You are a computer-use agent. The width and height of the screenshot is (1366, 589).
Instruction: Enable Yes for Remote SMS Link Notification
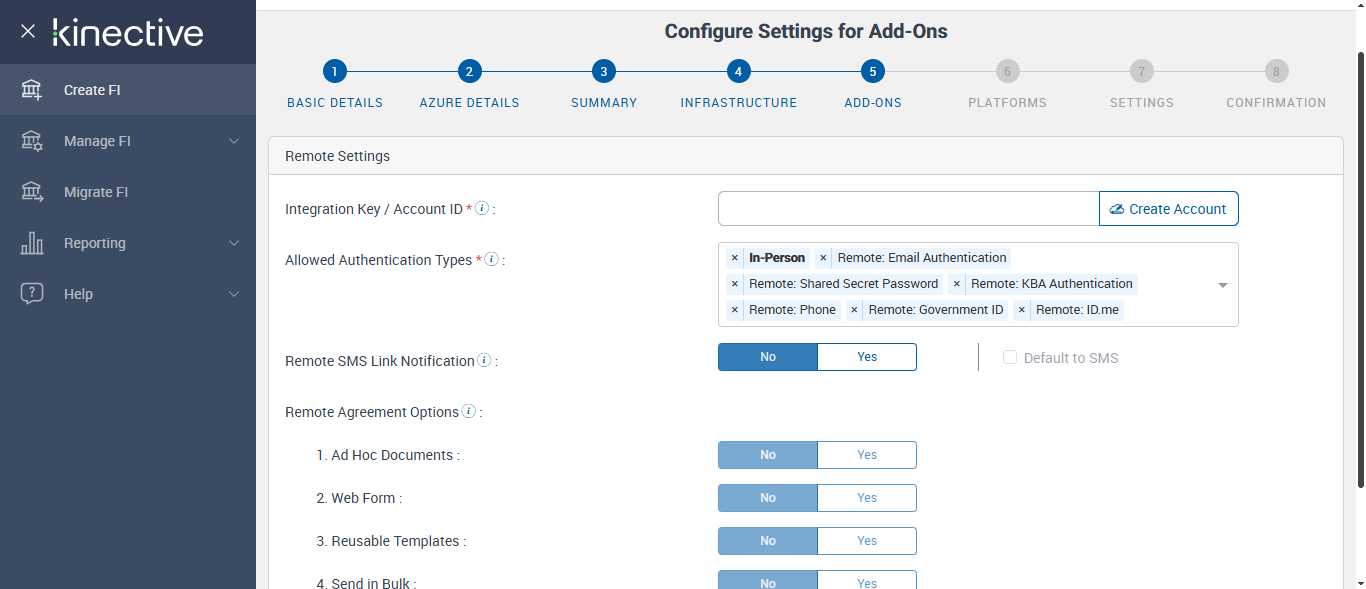(x=866, y=357)
